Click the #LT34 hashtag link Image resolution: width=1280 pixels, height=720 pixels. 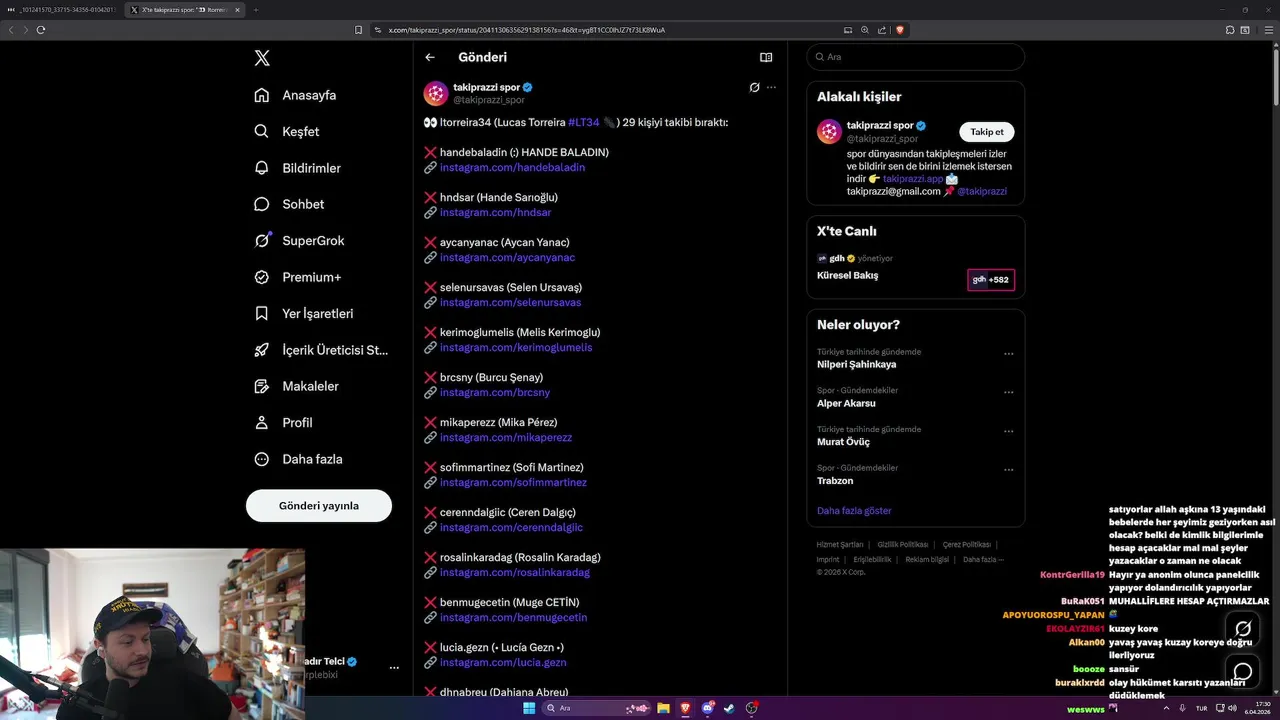point(583,122)
